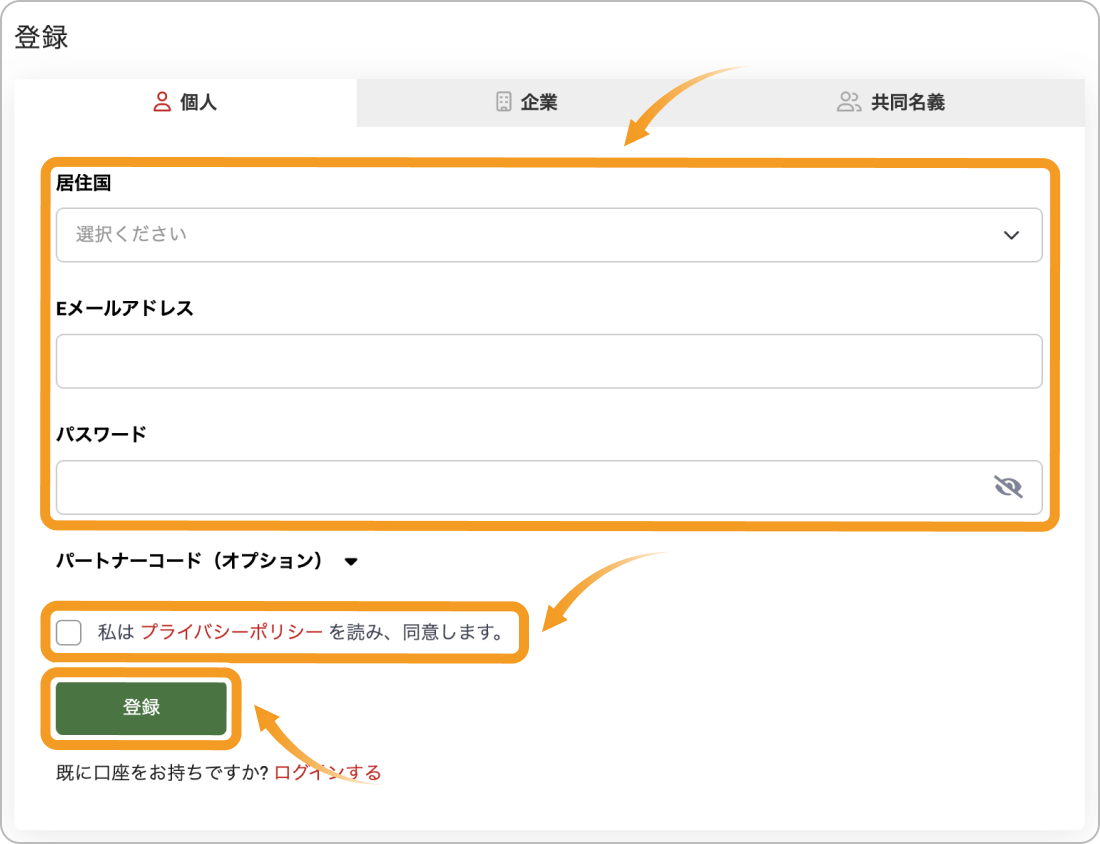Focus the パスワード input field

click(549, 488)
